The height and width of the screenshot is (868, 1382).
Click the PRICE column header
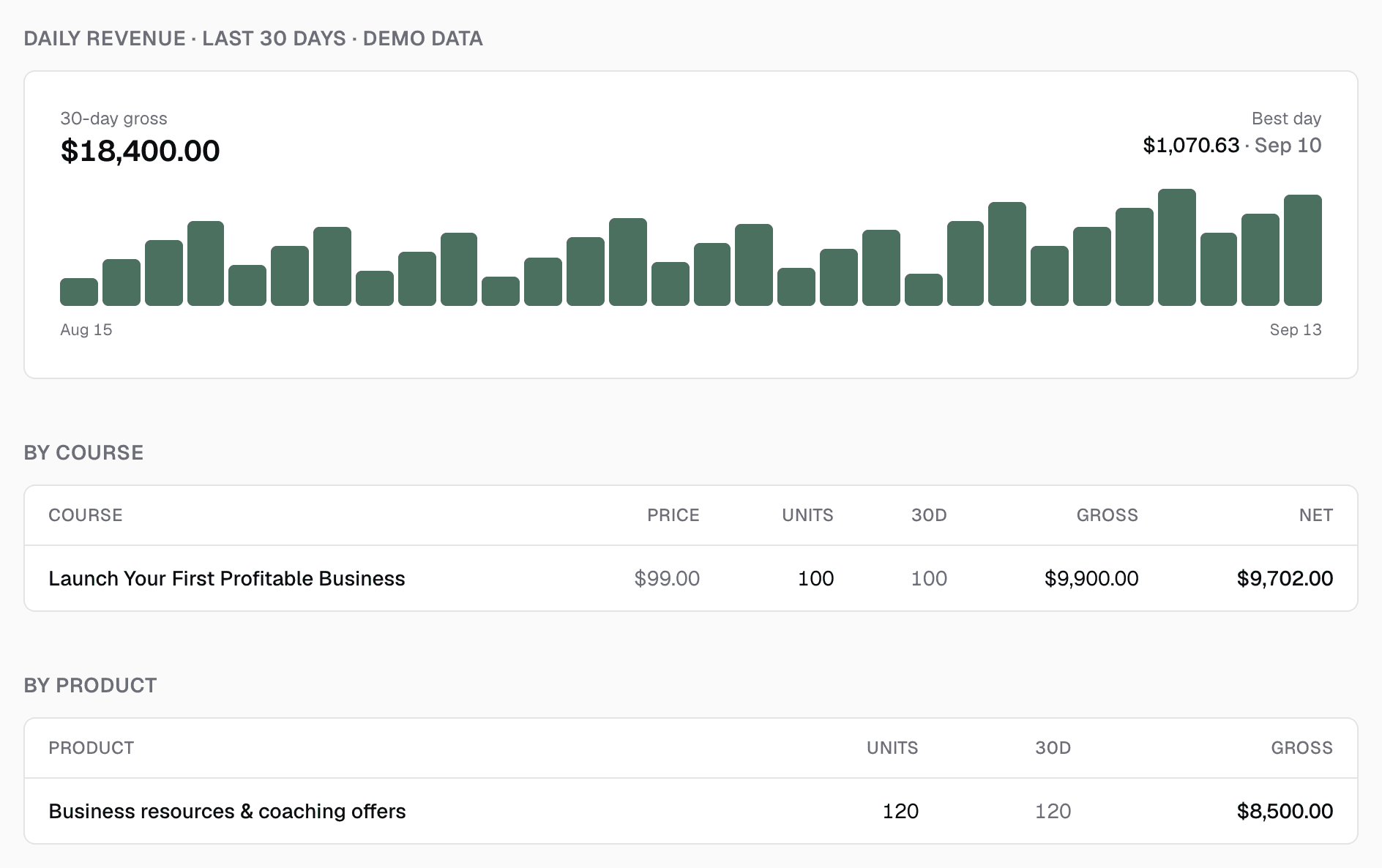point(673,515)
